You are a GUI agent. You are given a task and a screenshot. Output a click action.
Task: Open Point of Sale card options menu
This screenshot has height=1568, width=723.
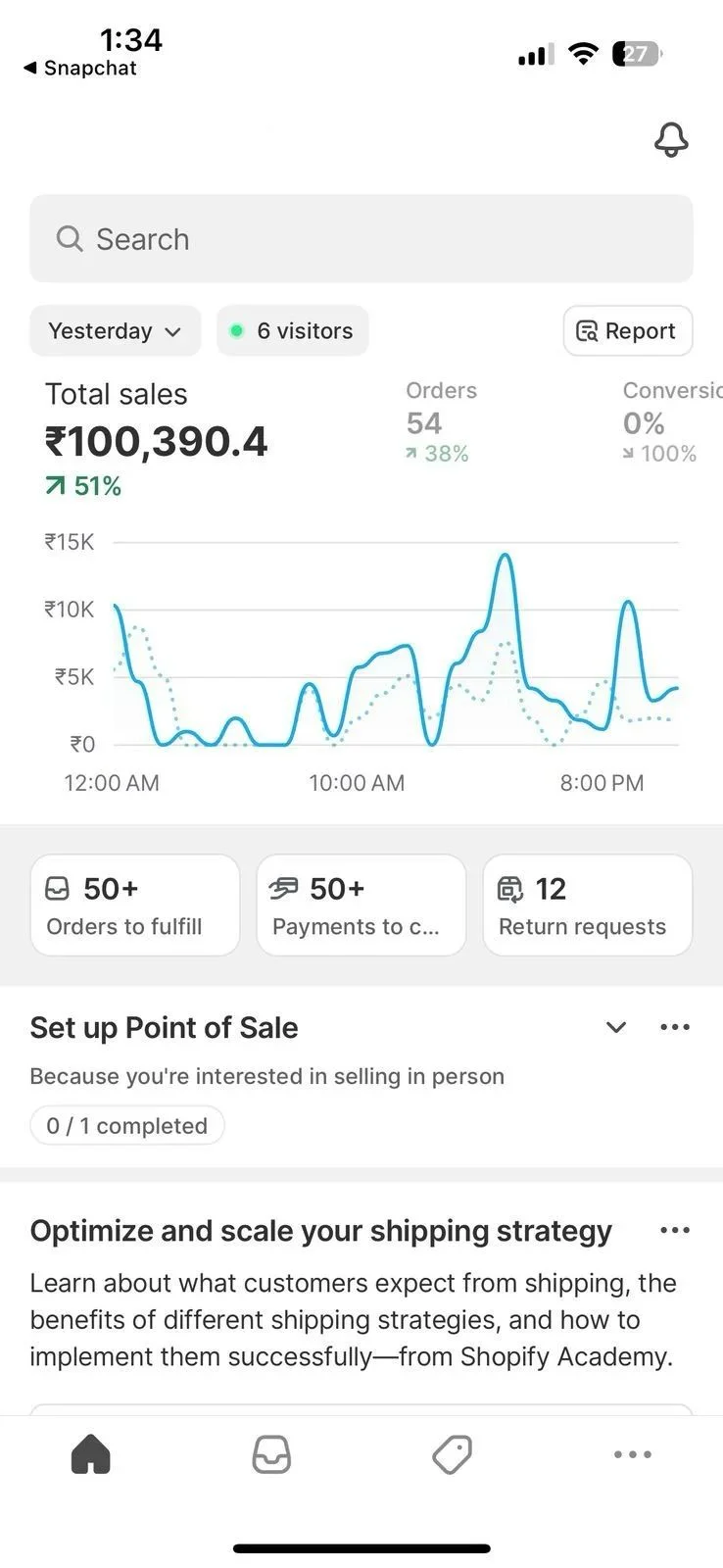[x=675, y=1027]
